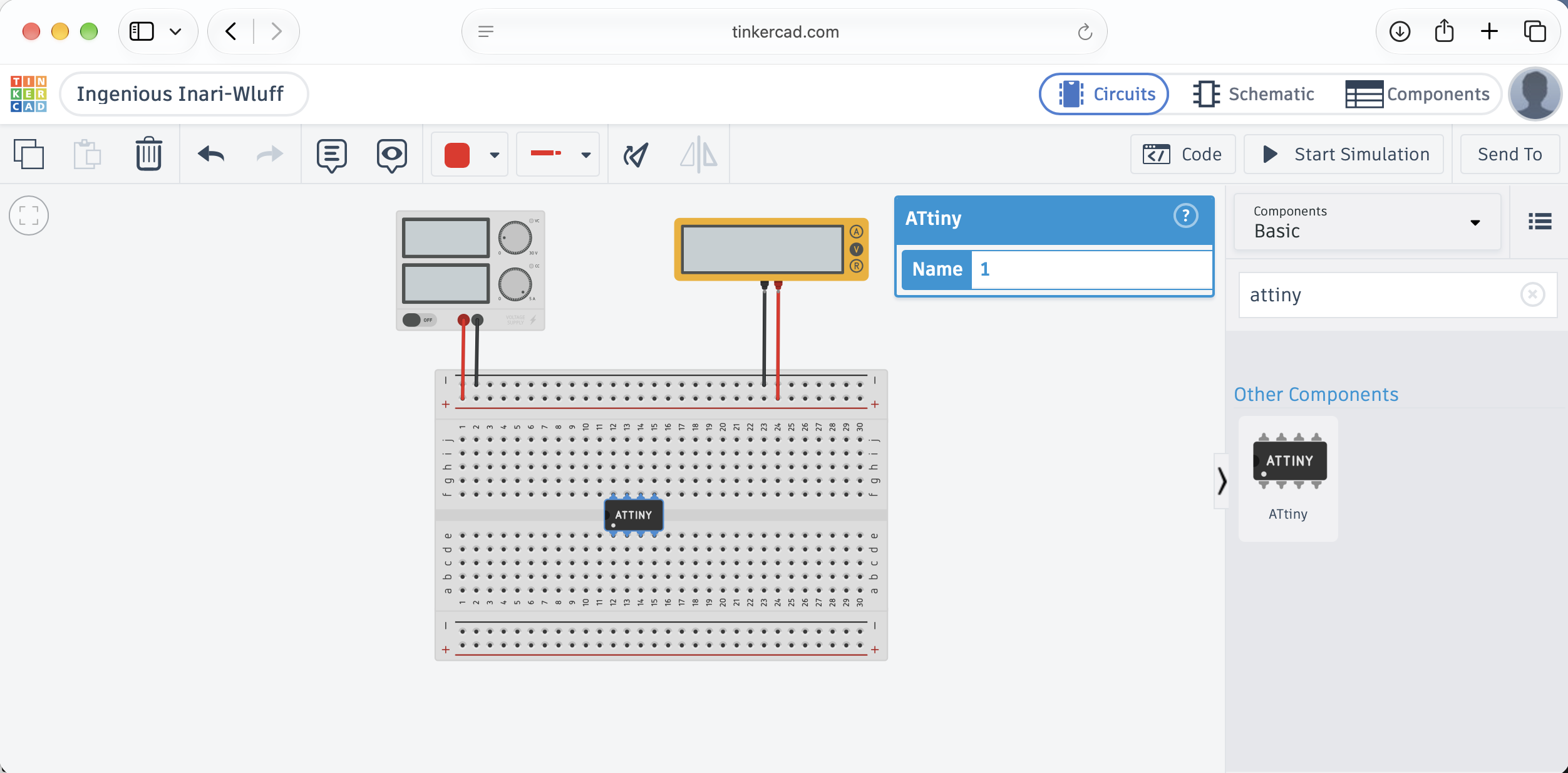Open Safari sidebar options chevron
This screenshot has width=1568, height=773.
[x=175, y=31]
